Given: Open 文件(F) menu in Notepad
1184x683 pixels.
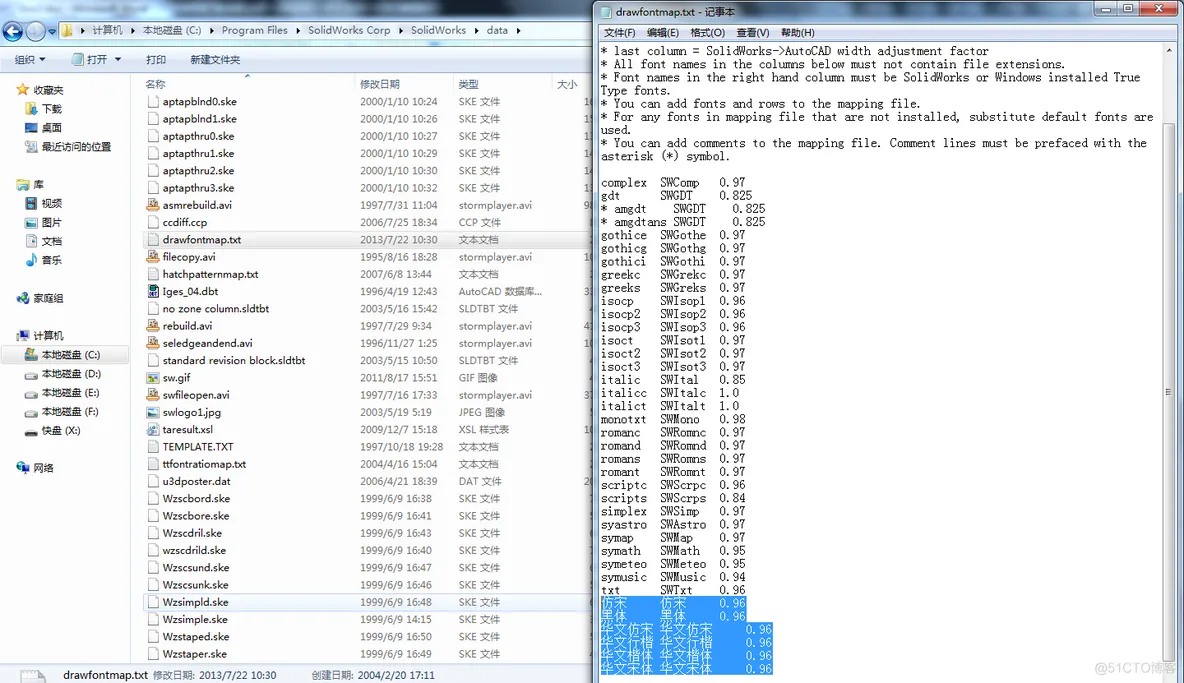Looking at the screenshot, I should click(619, 32).
